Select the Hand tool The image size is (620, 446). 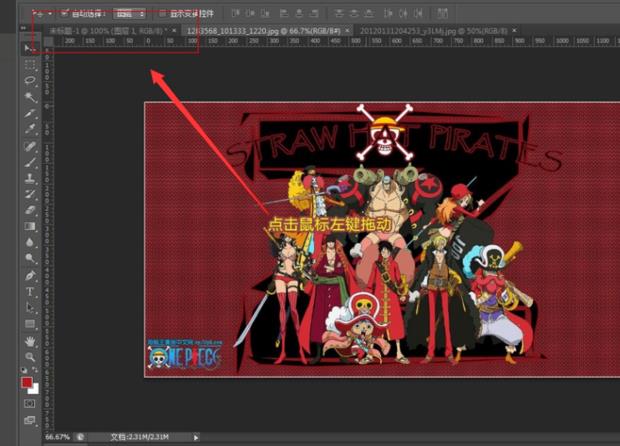click(x=30, y=340)
